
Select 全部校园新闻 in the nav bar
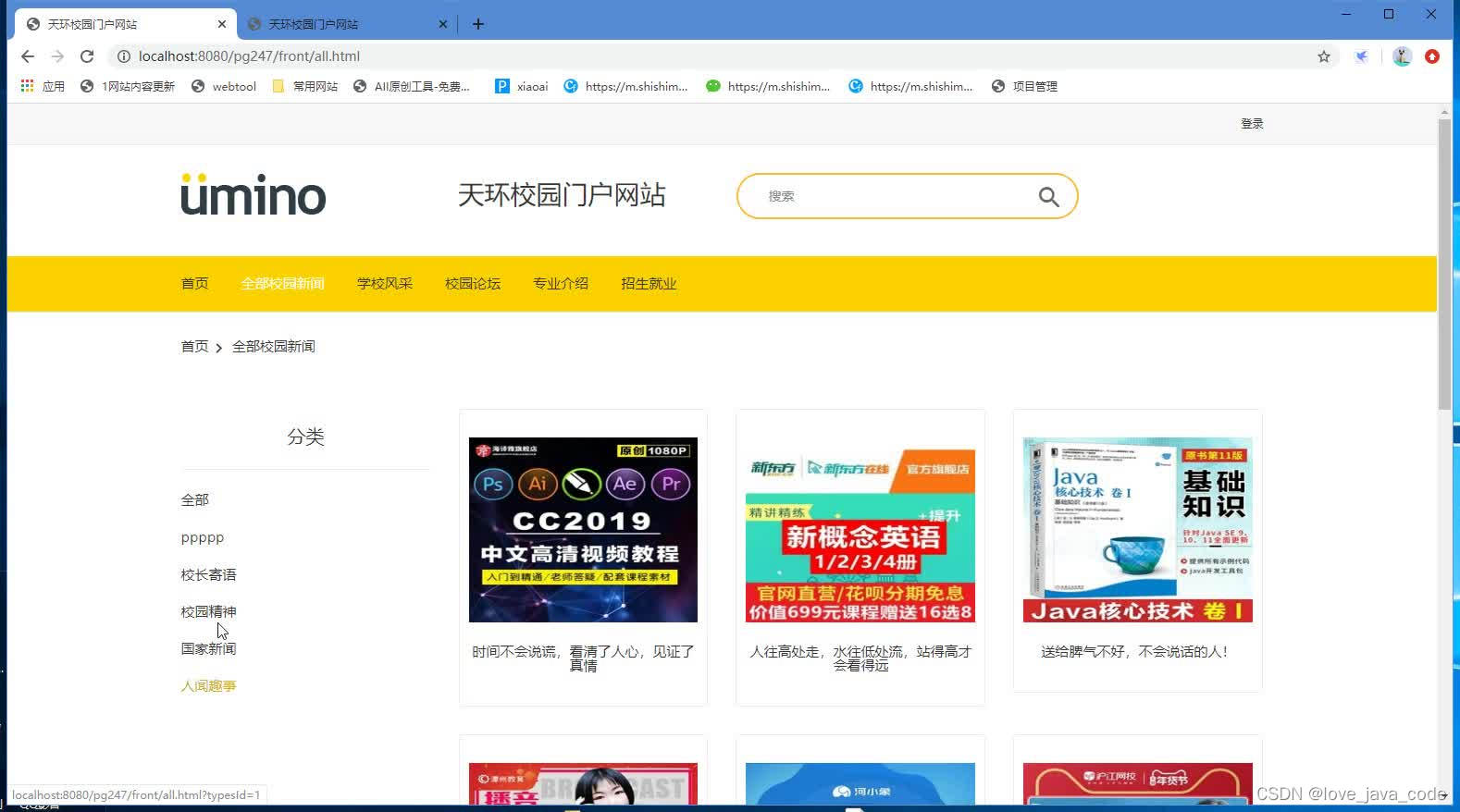tap(282, 283)
